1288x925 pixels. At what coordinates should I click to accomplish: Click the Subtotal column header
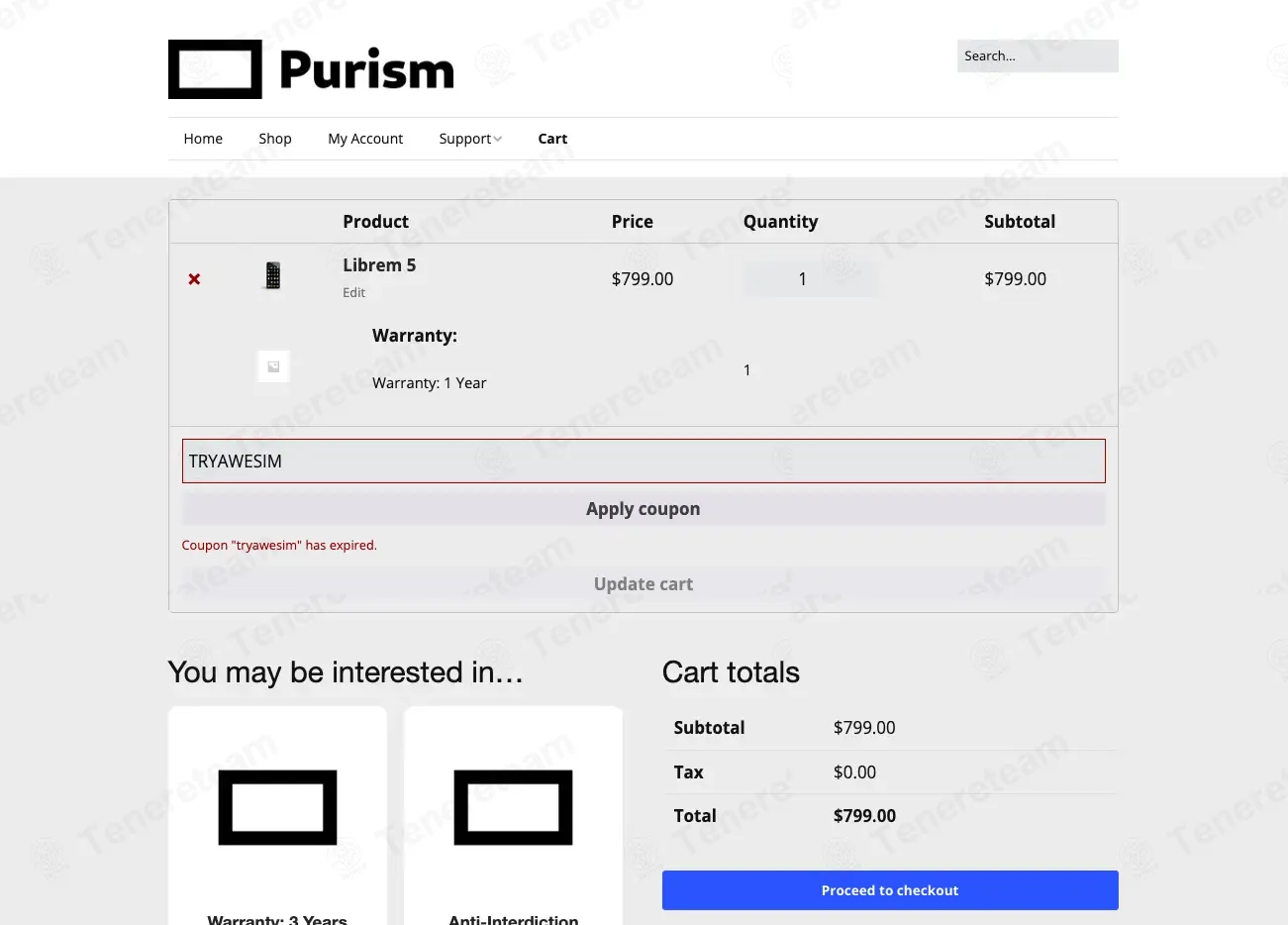pos(1020,222)
